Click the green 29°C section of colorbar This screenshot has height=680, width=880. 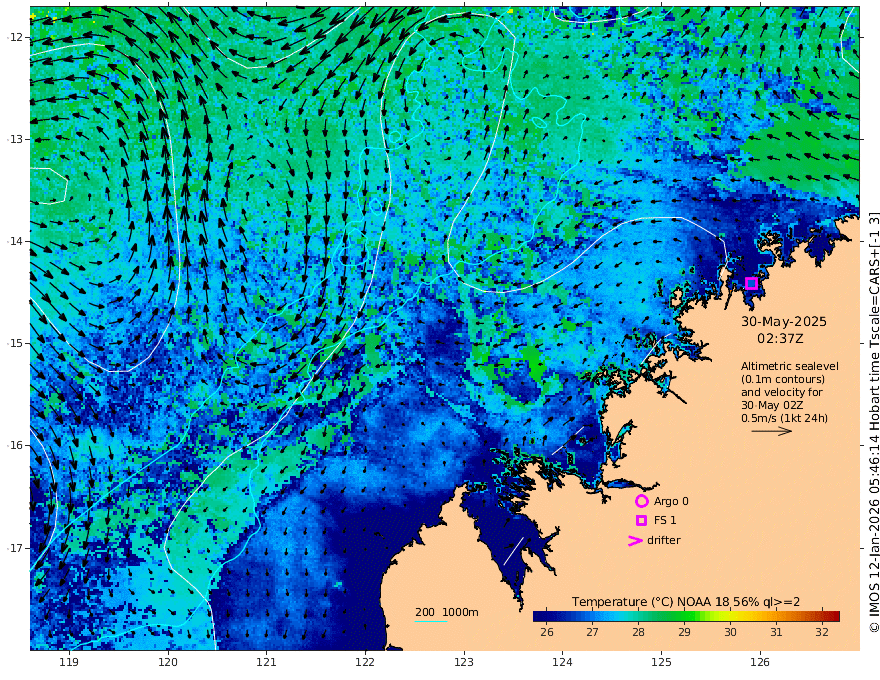tap(684, 617)
